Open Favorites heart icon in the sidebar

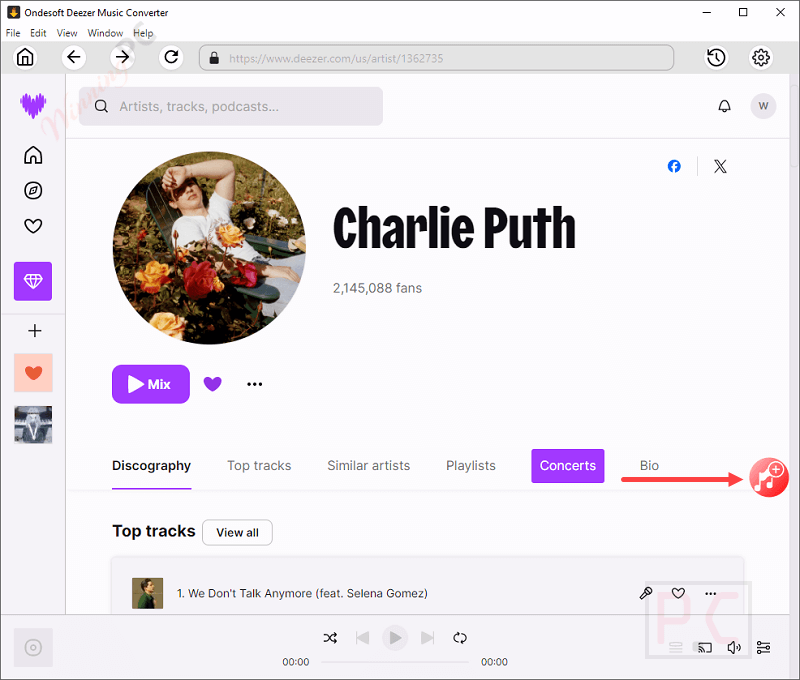coord(33,225)
